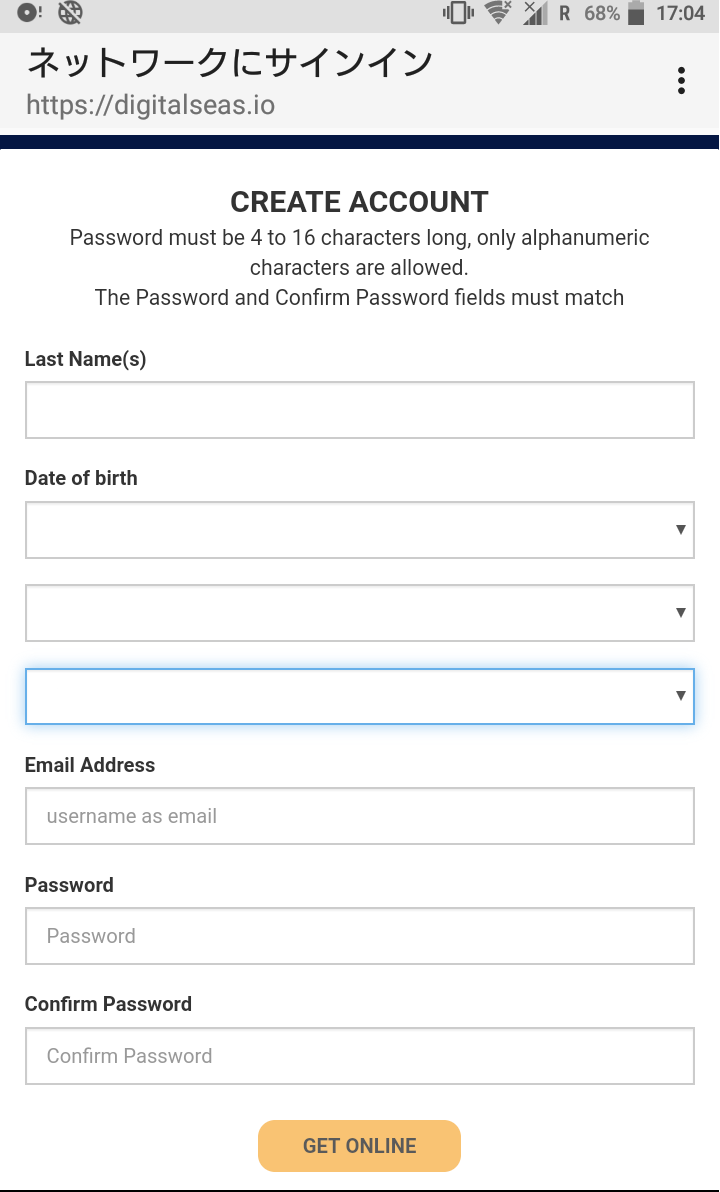The width and height of the screenshot is (720, 1192).
Task: Tap the vibrate mode status icon
Action: coord(458,13)
